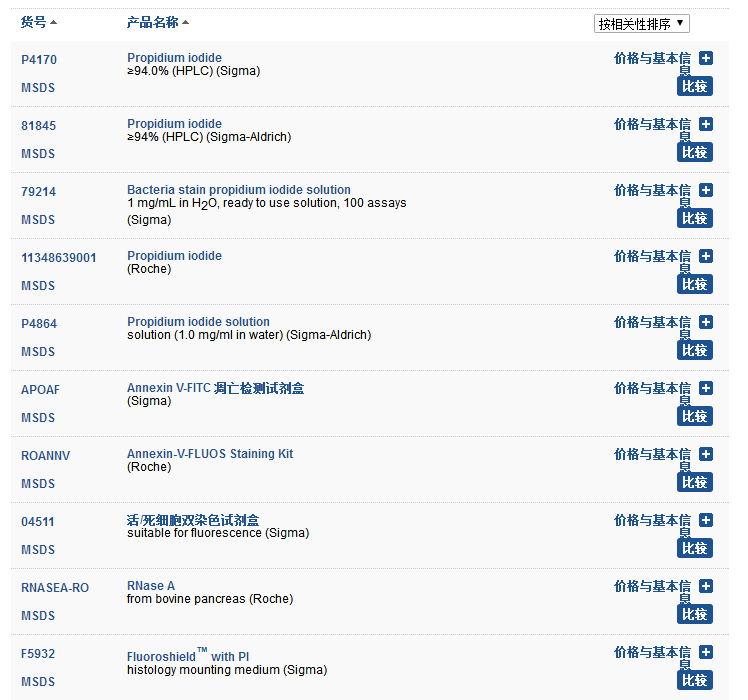Screen dimensions: 748x700
Task: Open Propidium iodide (Roche) product
Action: click(174, 256)
